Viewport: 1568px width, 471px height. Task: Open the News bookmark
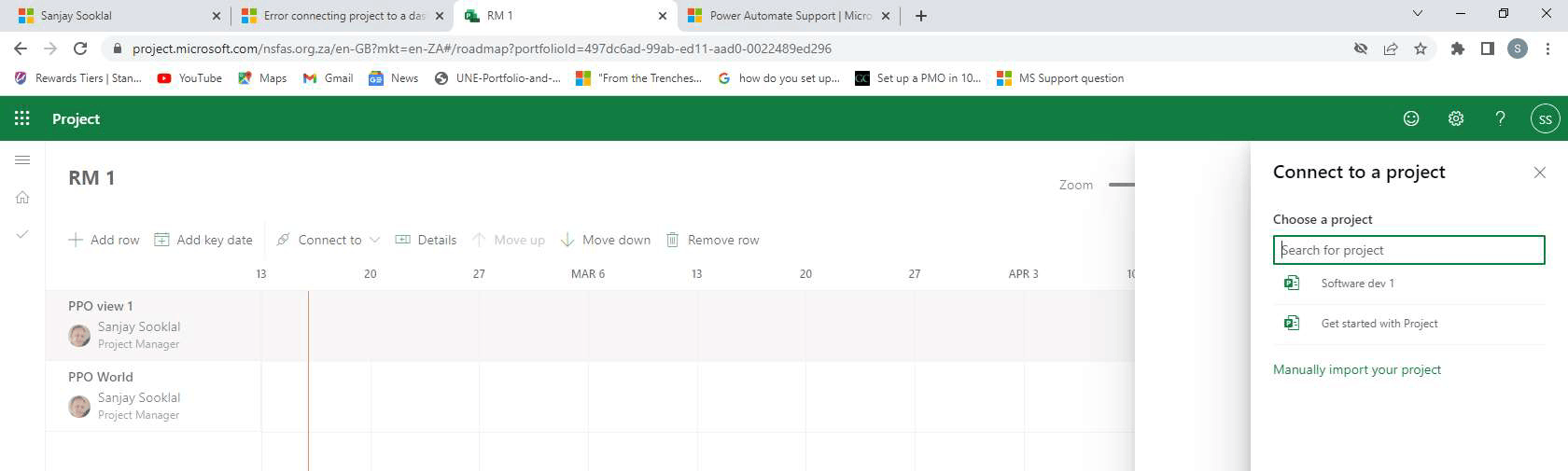(x=393, y=78)
